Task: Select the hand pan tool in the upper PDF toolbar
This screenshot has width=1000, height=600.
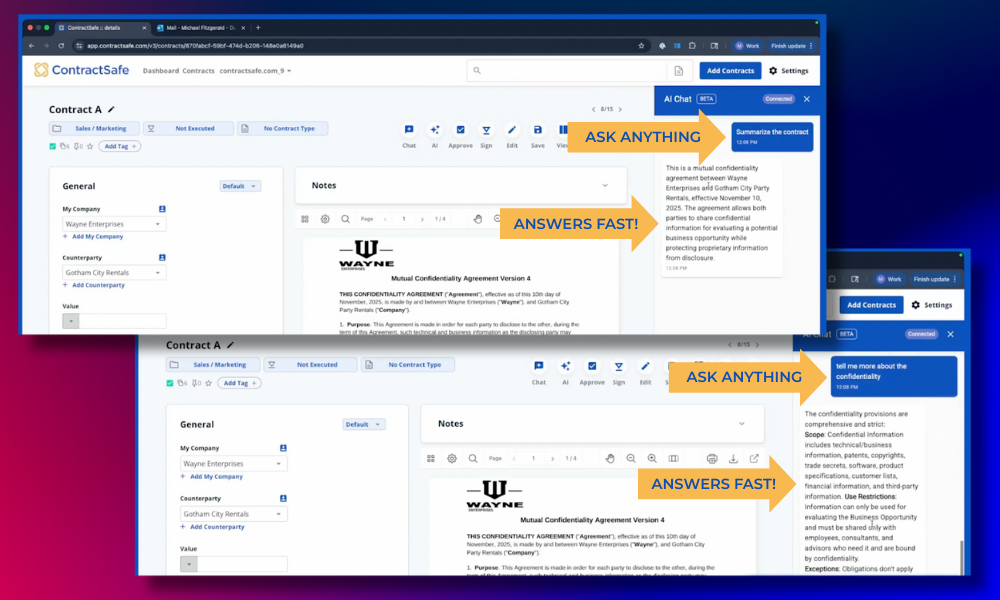Action: tap(478, 219)
